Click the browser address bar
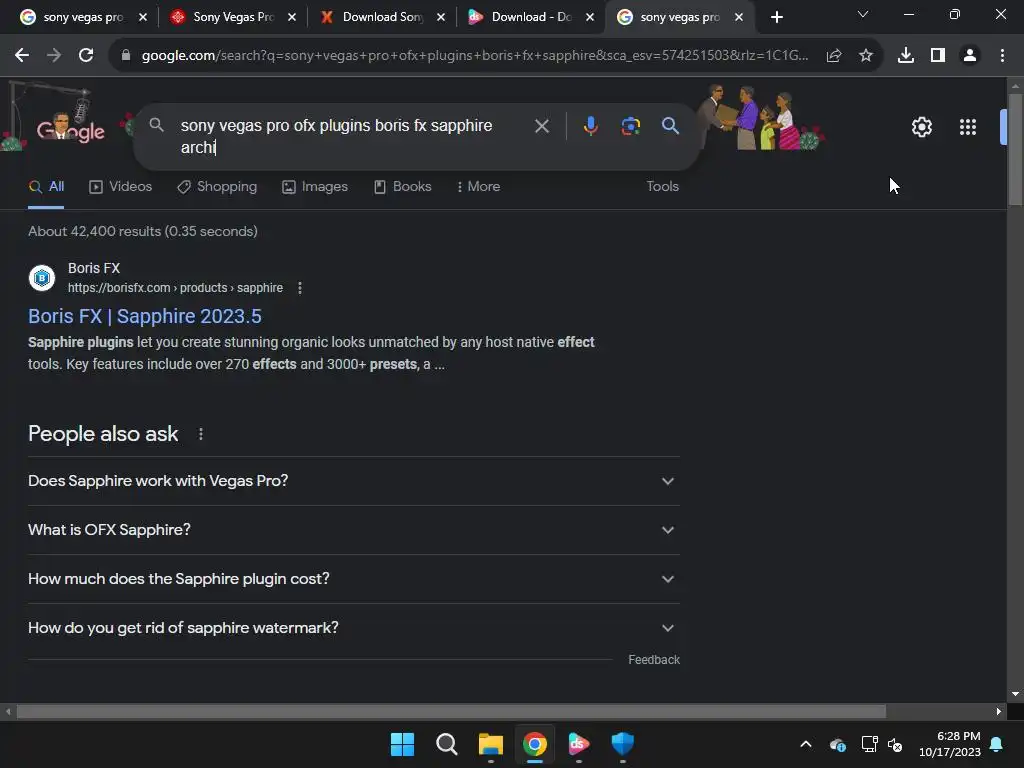 point(475,56)
